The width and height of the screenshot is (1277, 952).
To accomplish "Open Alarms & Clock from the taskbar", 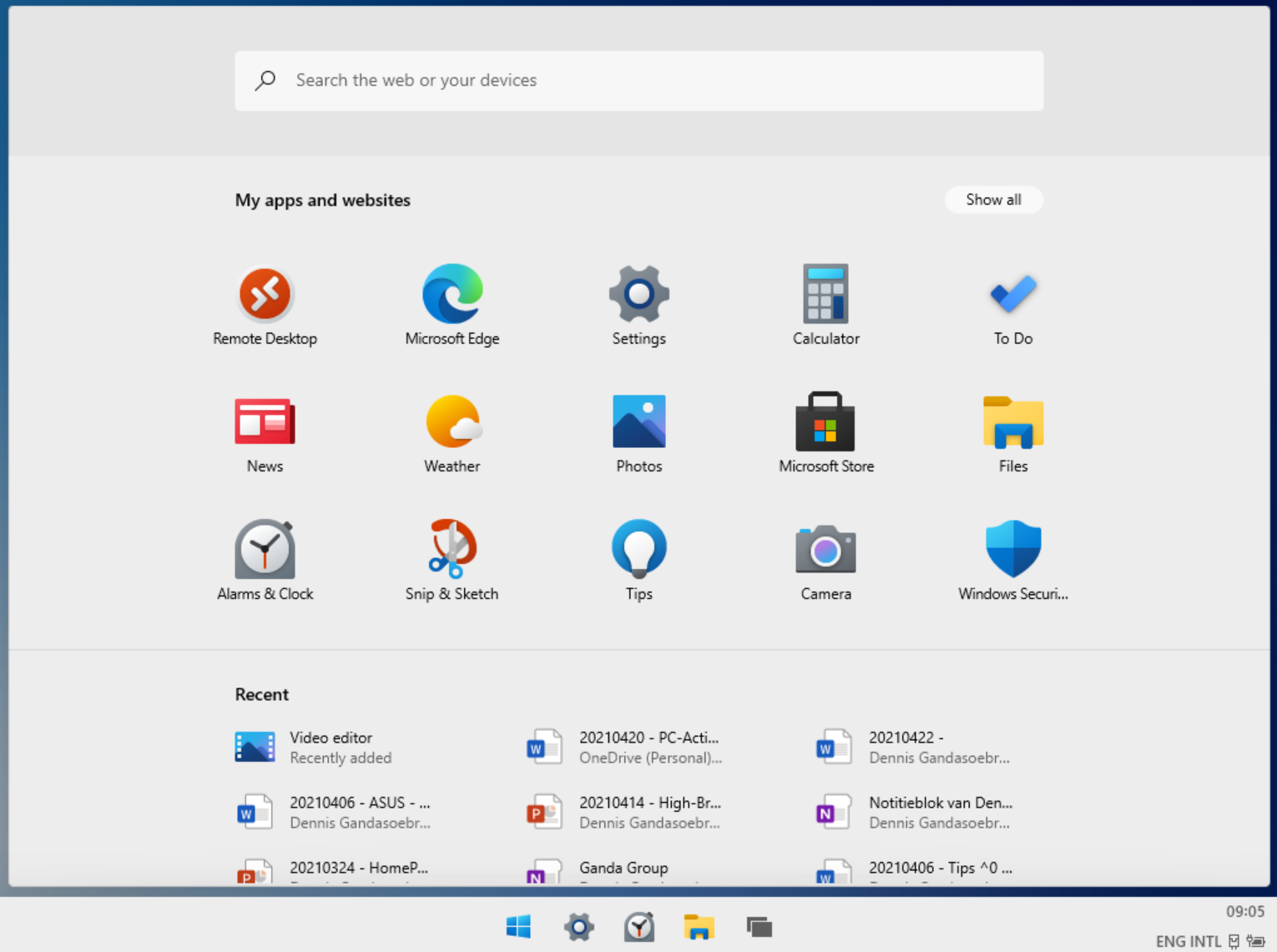I will [x=639, y=927].
